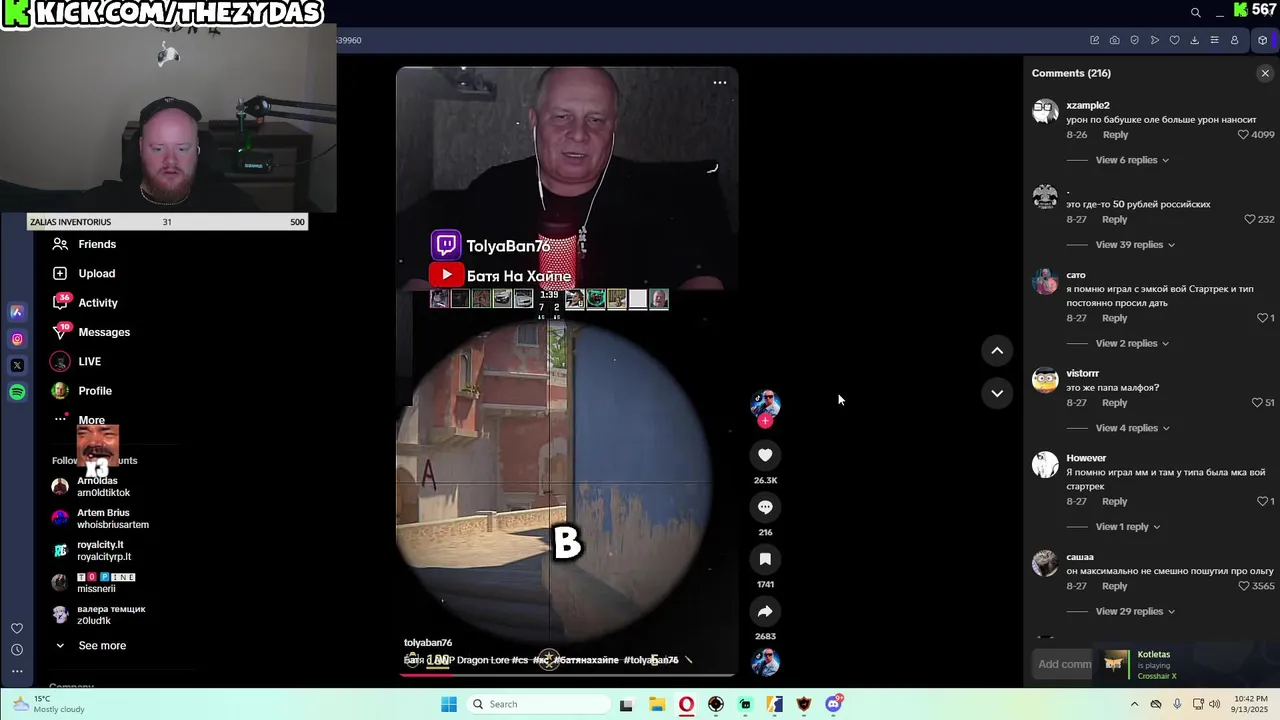Click the edit page icon in address bar
This screenshot has height=720, width=1280.
pos(1094,40)
